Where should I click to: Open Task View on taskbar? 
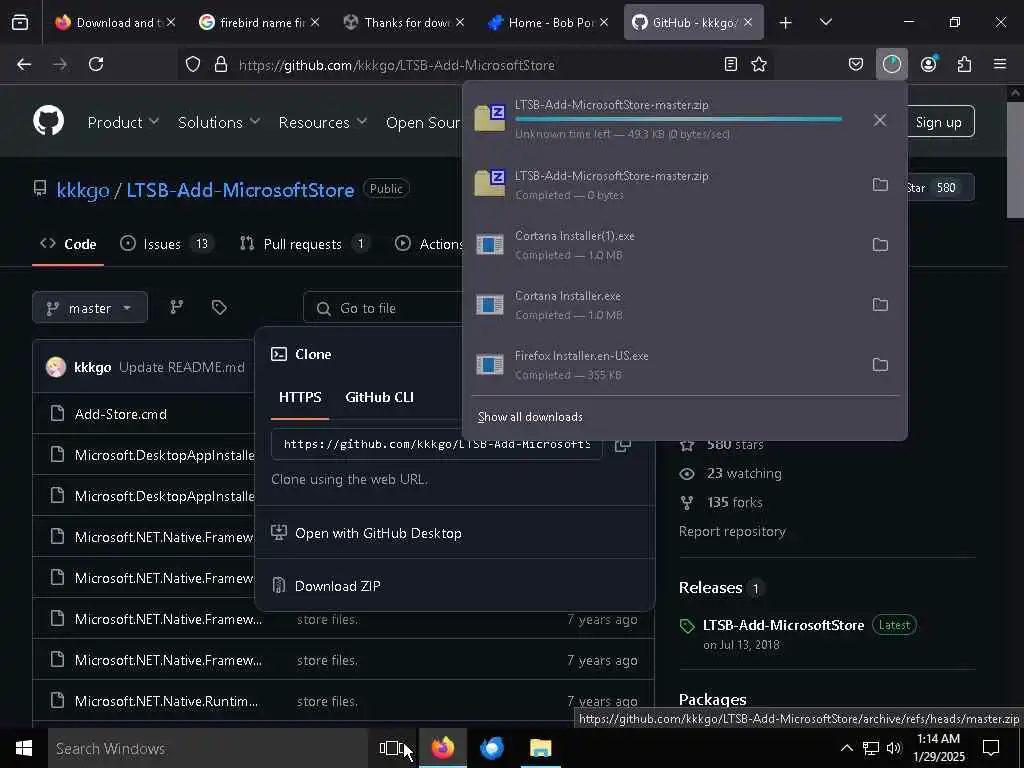pos(391,748)
